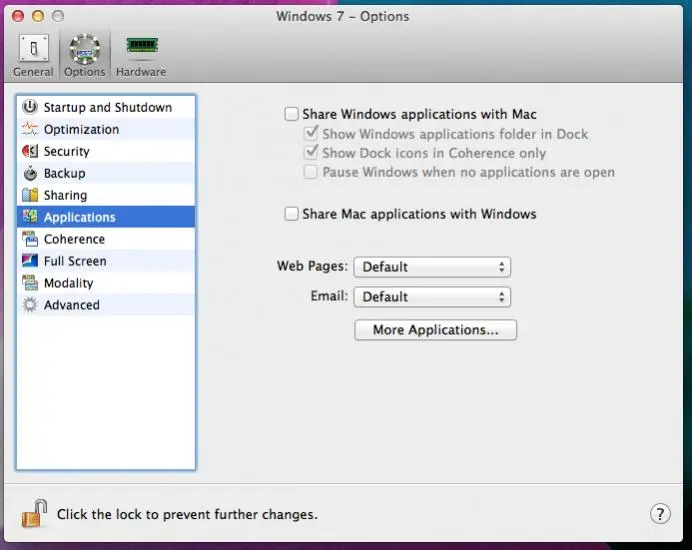This screenshot has width=692, height=550.
Task: Select Optimization in the sidebar list
Action: point(81,129)
